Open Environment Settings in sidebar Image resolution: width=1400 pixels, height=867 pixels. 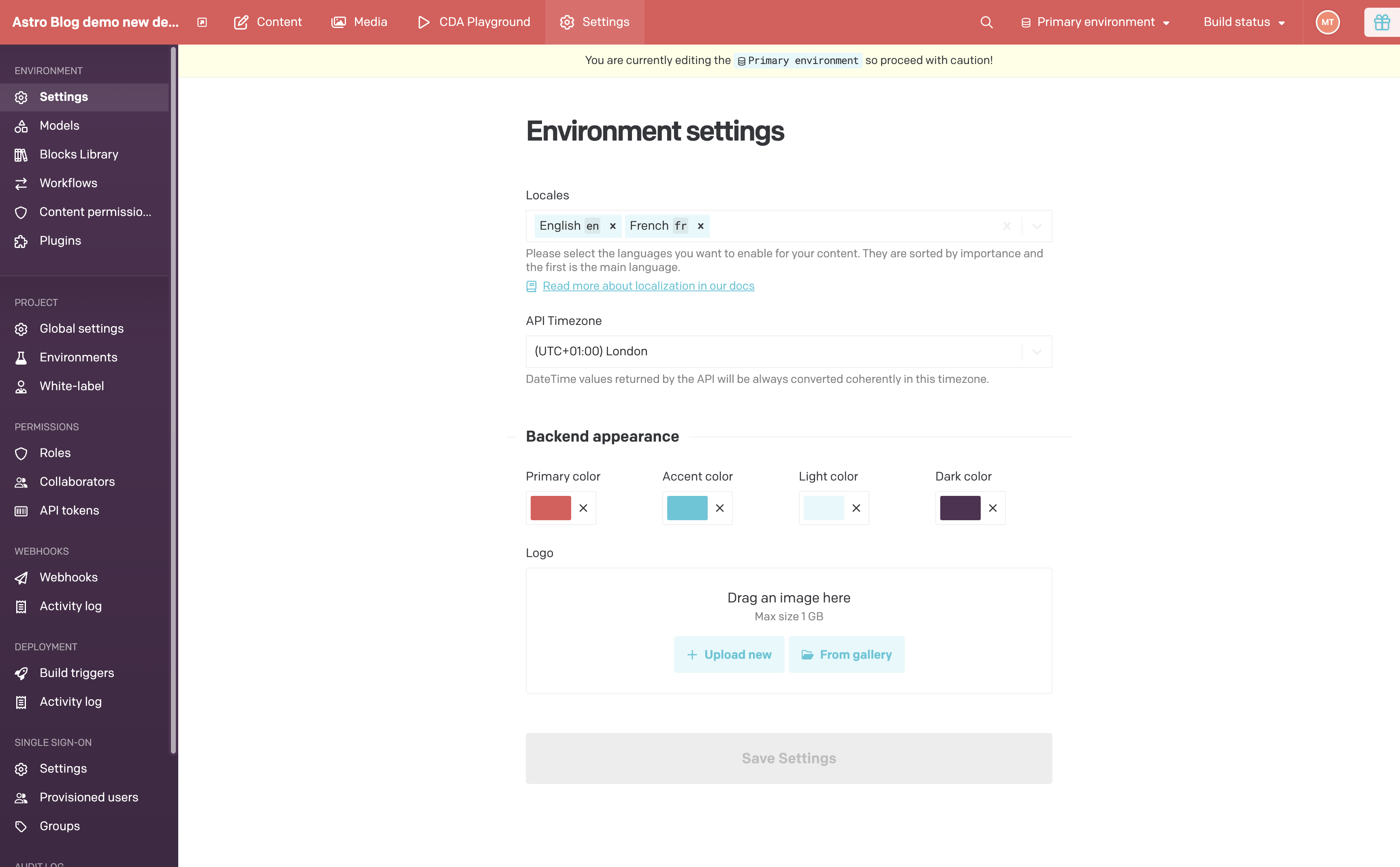[84, 97]
